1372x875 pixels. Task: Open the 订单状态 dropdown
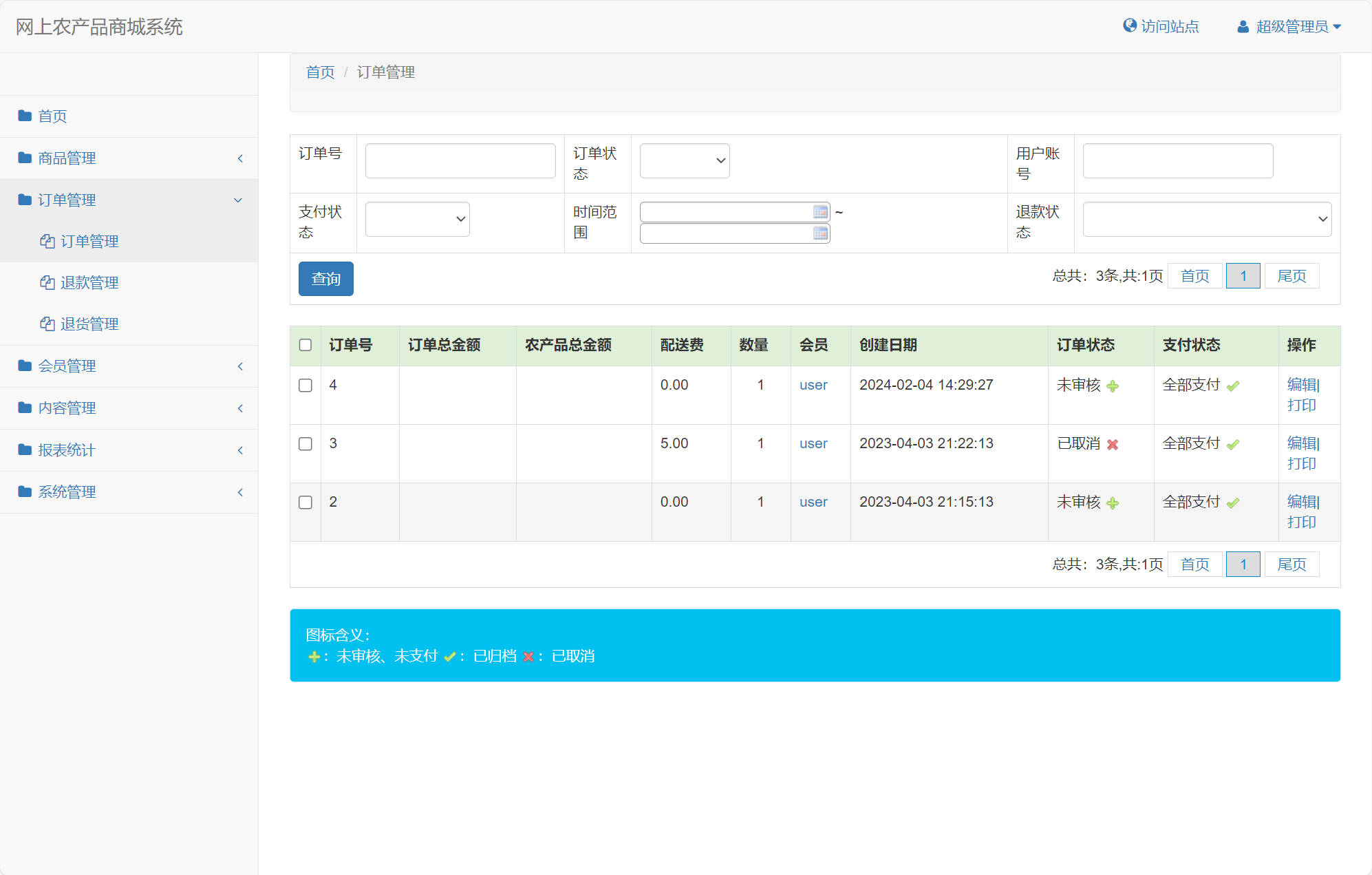[x=684, y=160]
